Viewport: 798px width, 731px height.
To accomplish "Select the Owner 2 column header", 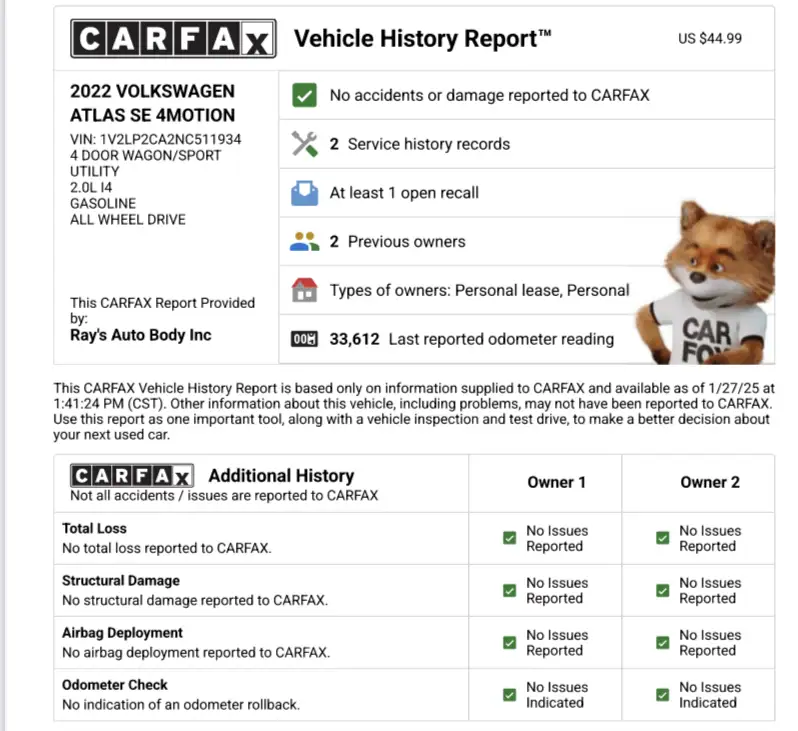I will (710, 482).
